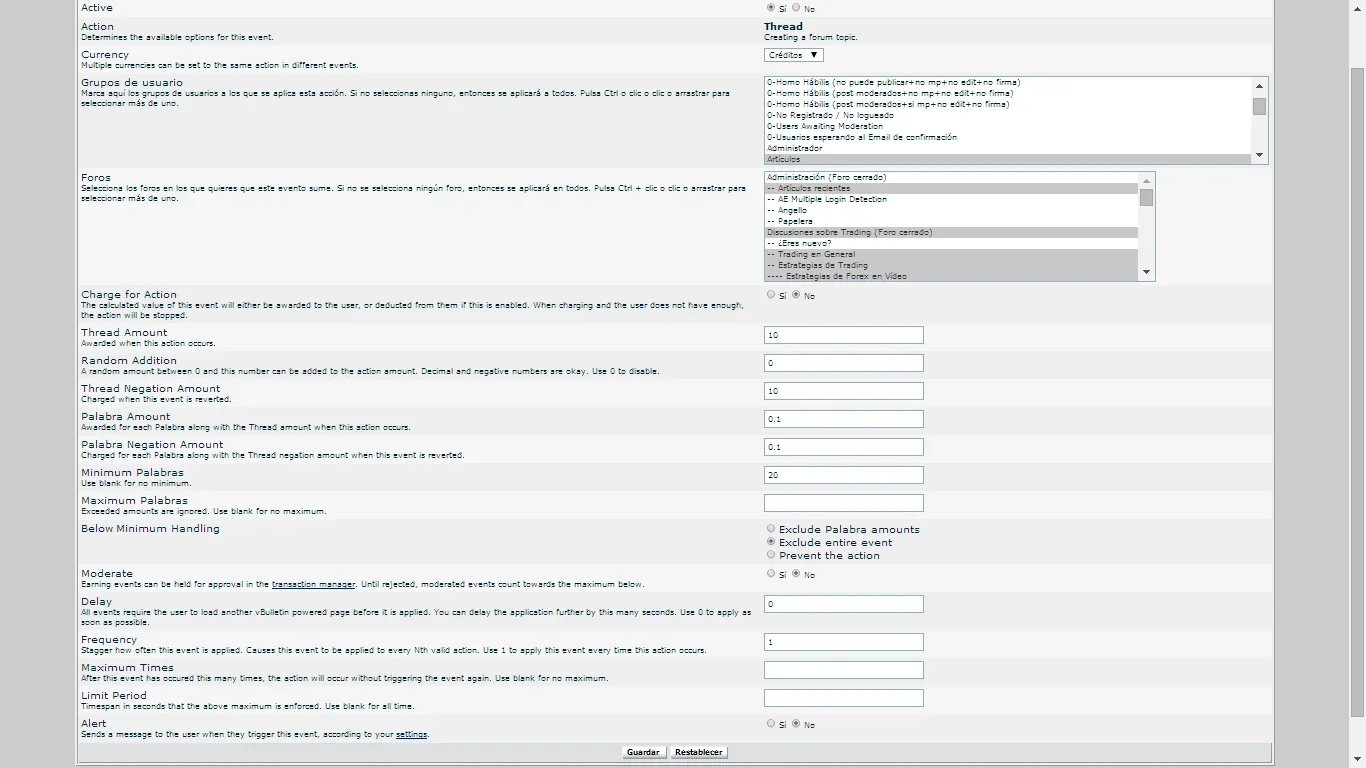The image size is (1366, 768).
Task: Focus the Thread Negation Amount field
Action: (x=844, y=391)
